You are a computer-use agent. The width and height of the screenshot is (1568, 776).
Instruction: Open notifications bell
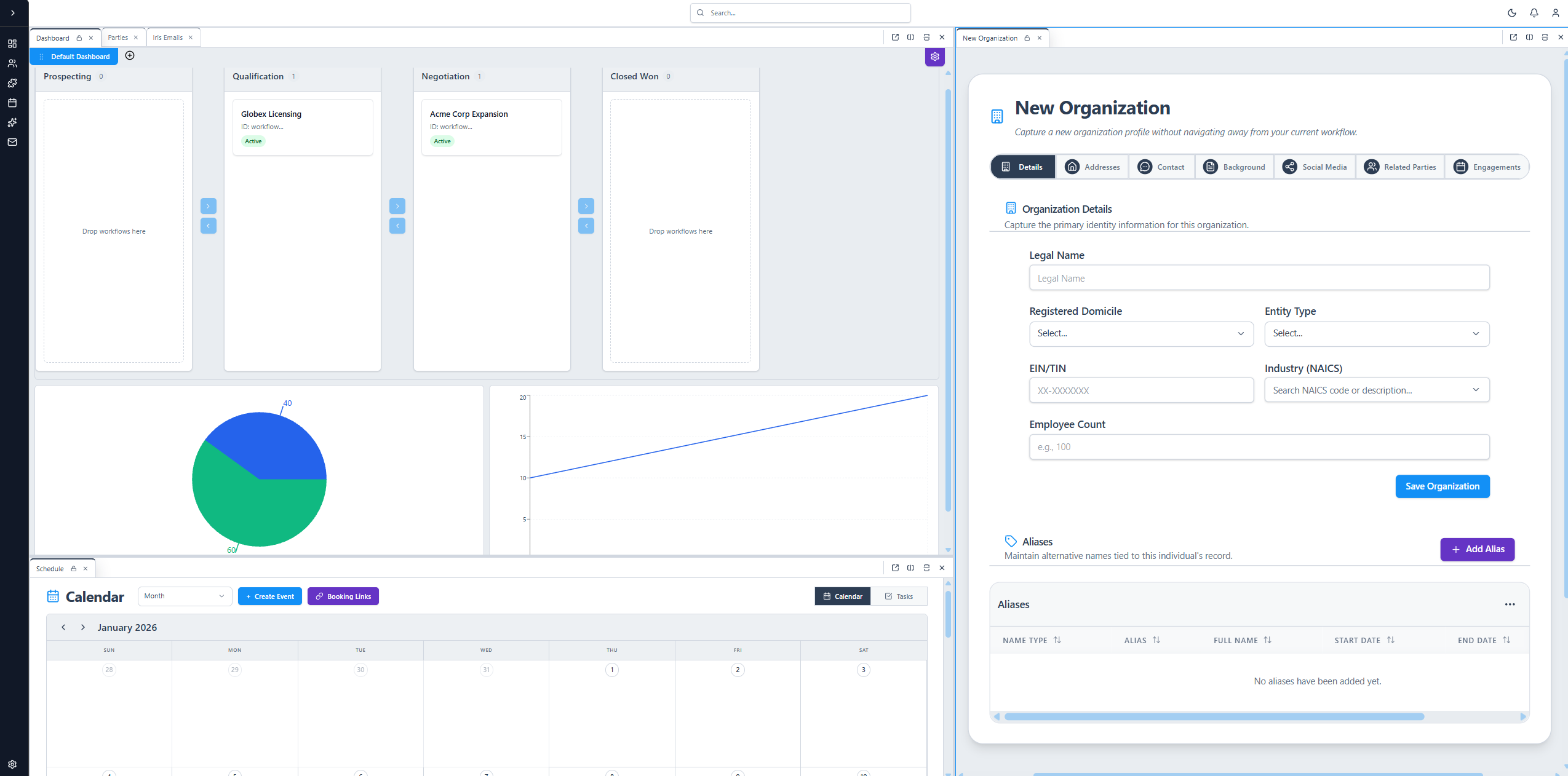point(1533,13)
